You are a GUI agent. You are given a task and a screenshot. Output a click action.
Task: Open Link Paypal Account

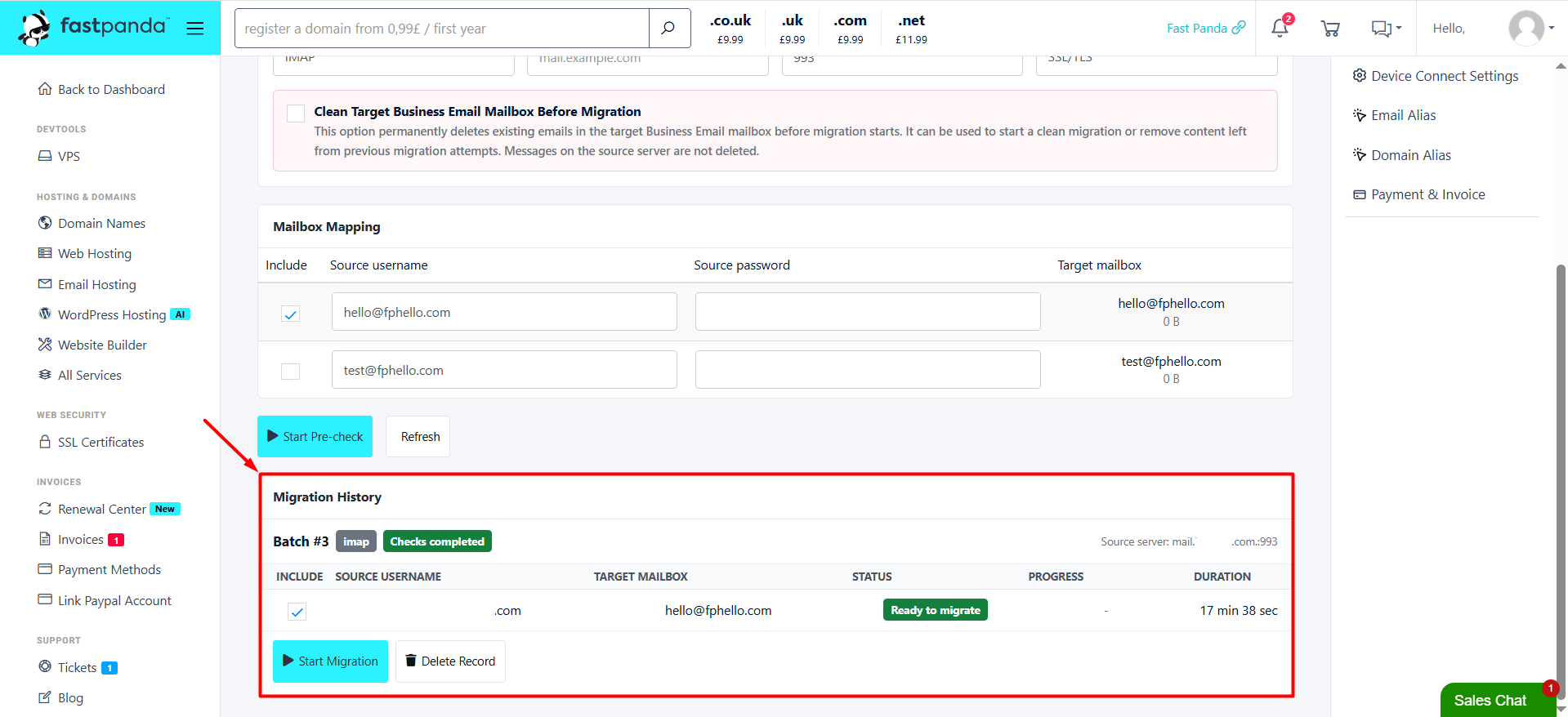pyautogui.click(x=105, y=600)
